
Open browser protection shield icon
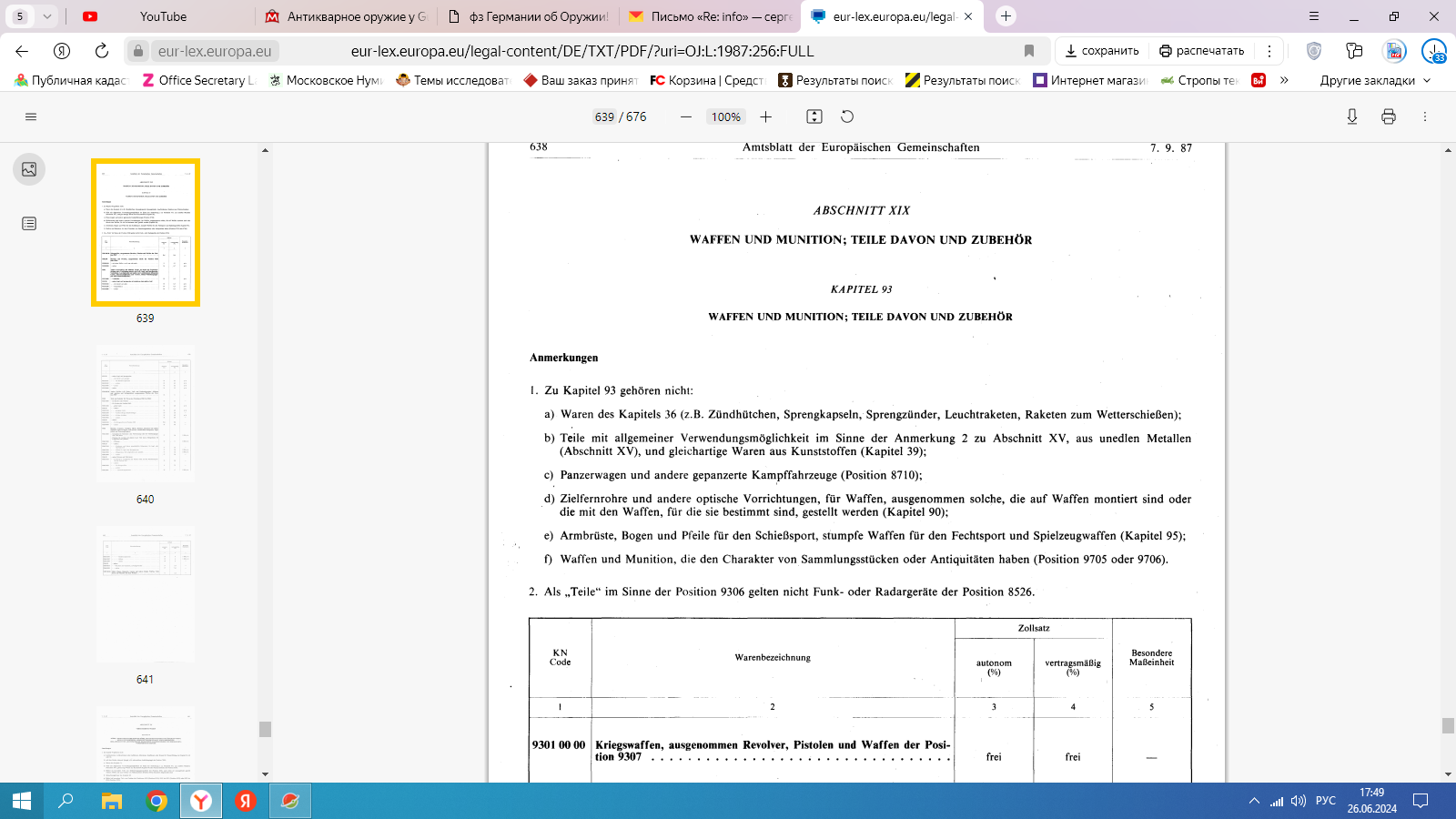pyautogui.click(x=1314, y=51)
